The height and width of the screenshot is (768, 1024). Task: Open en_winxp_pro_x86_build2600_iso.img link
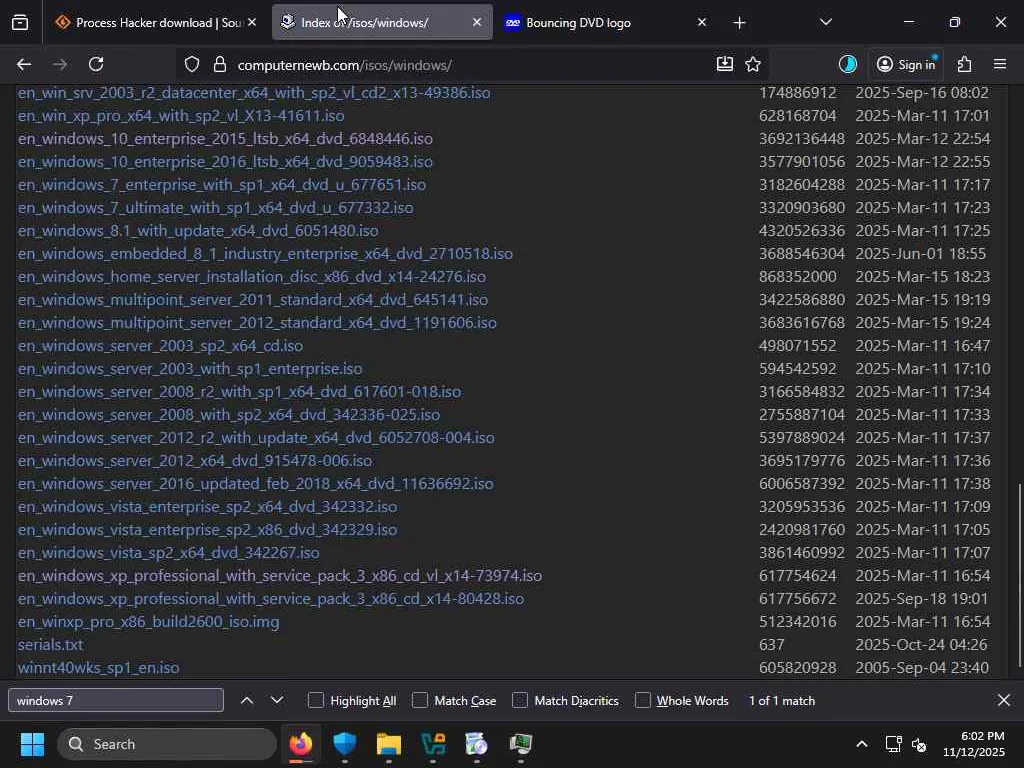click(148, 622)
